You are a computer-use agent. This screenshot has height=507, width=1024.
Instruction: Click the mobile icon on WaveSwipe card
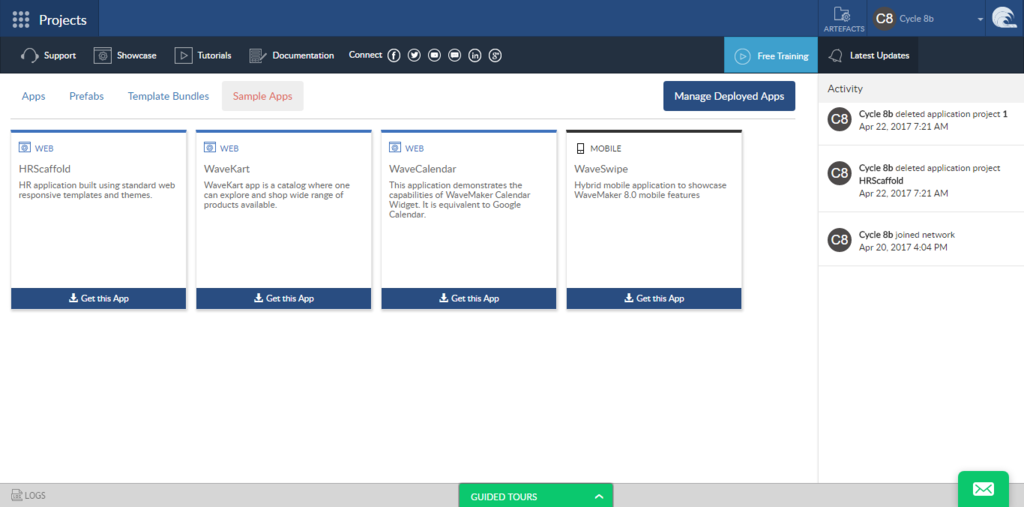click(x=580, y=148)
